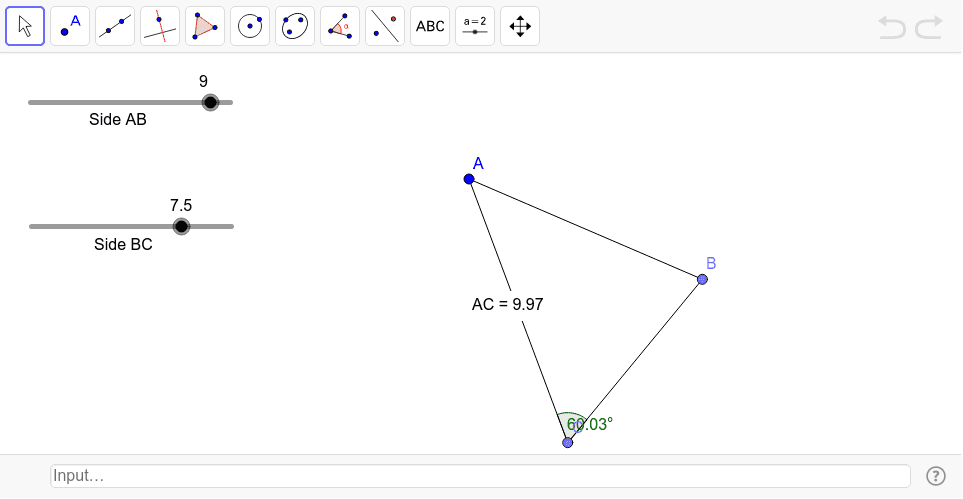This screenshot has width=963, height=499.
Task: Select point C at the triangle's bottom vertex
Action: [567, 442]
